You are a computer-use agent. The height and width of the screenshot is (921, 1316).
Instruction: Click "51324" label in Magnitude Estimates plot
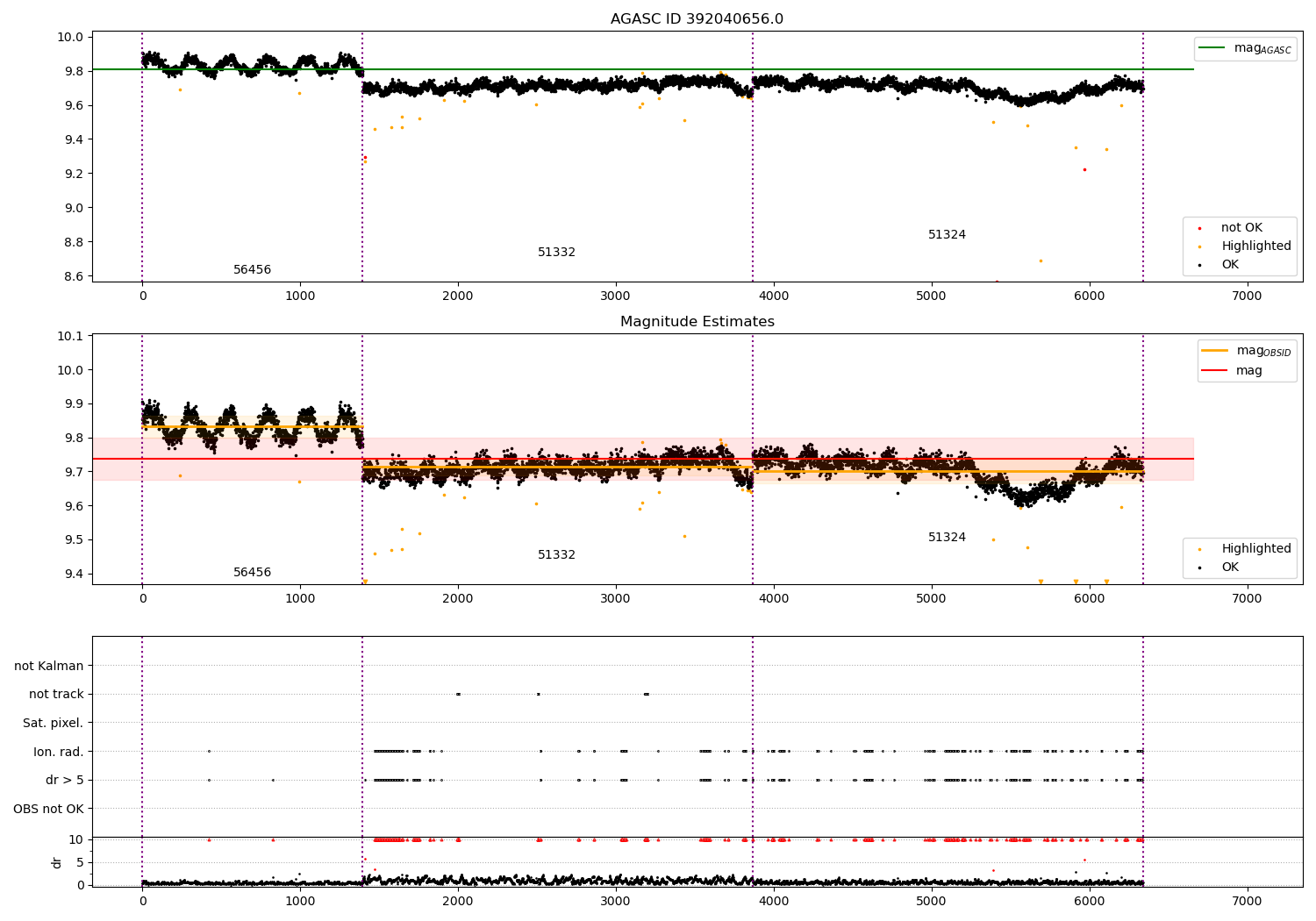pyautogui.click(x=947, y=538)
